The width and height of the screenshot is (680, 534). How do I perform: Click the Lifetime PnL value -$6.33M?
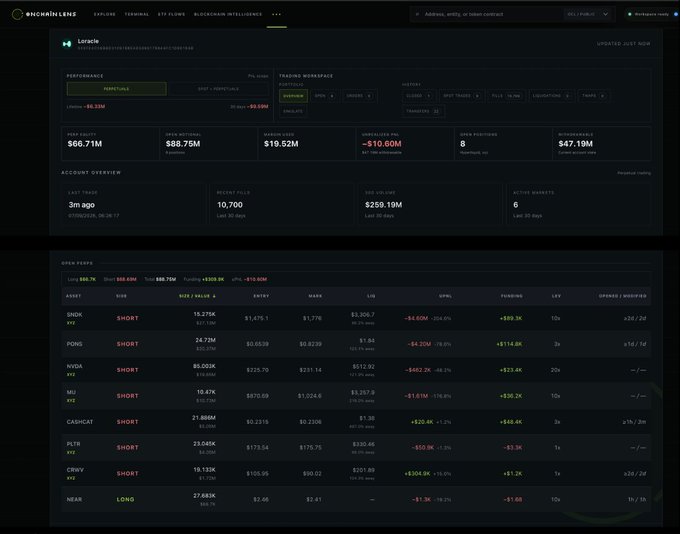click(95, 106)
